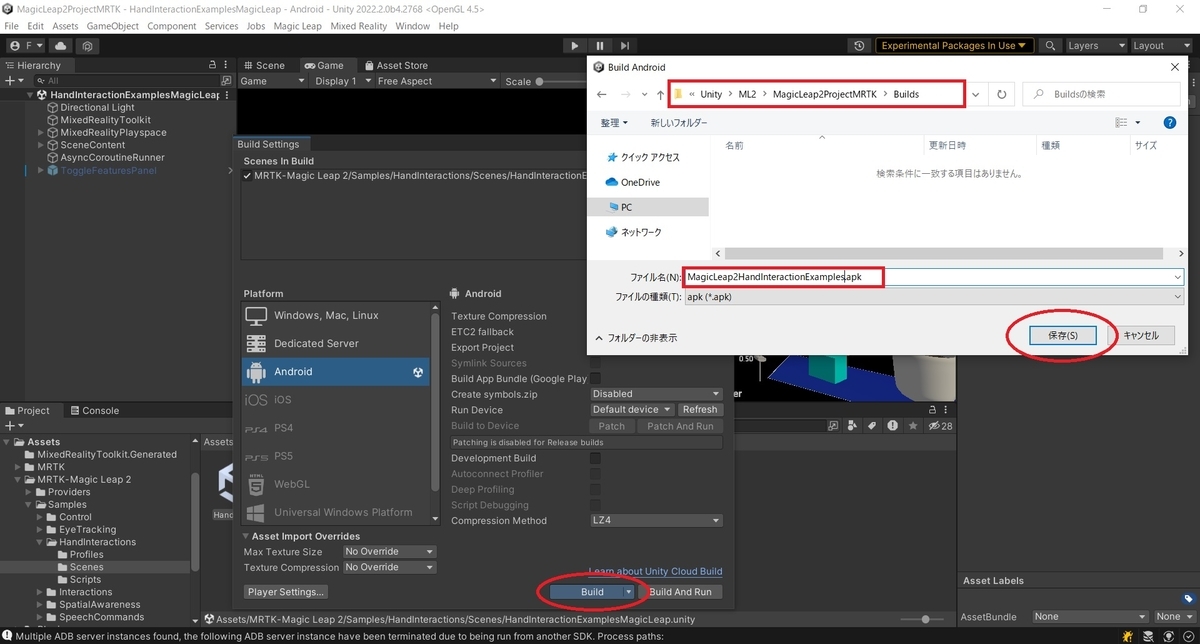Switch to the Scene tab

(264, 65)
